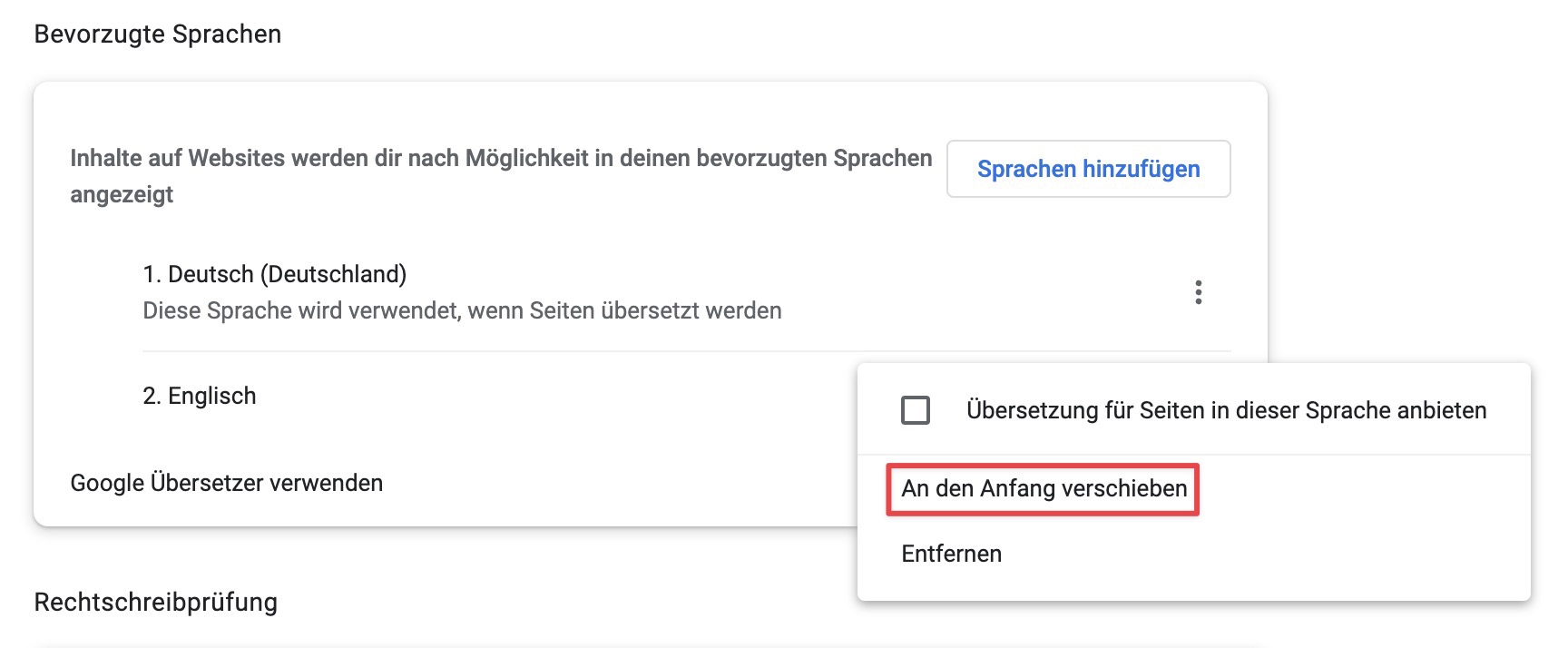
Task: Open the three-dot menu for Deutsch (Deutschland)
Action: click(1198, 292)
